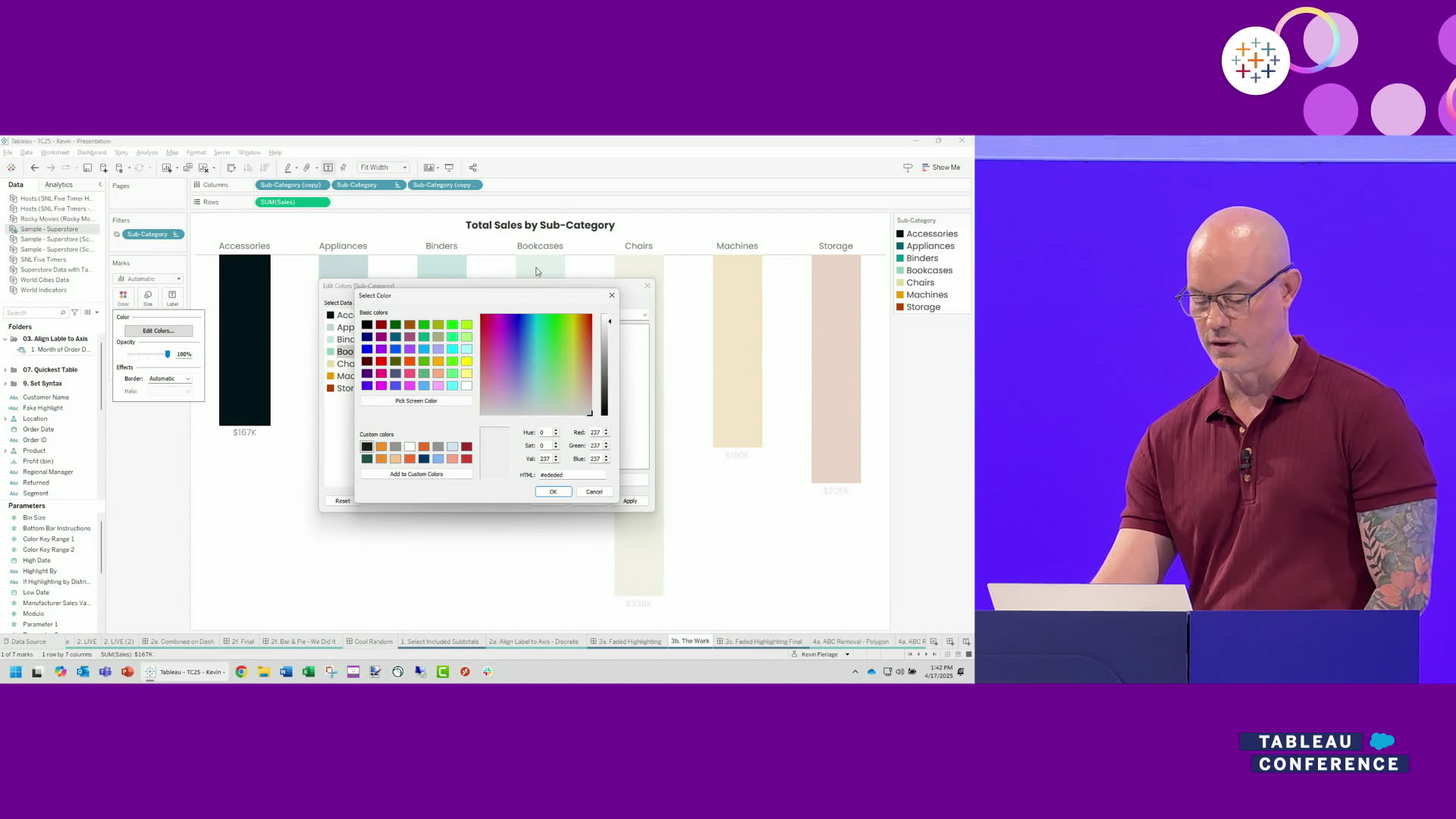Click the Excel icon in the taskbar

coord(309,672)
